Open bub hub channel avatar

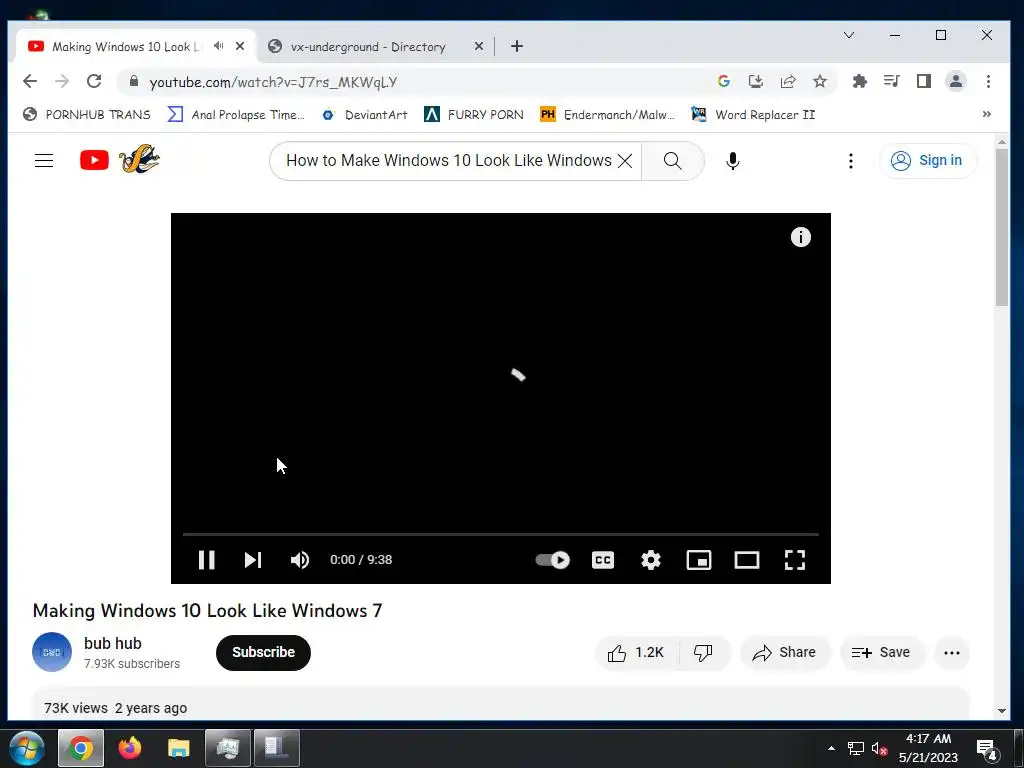pyautogui.click(x=52, y=652)
